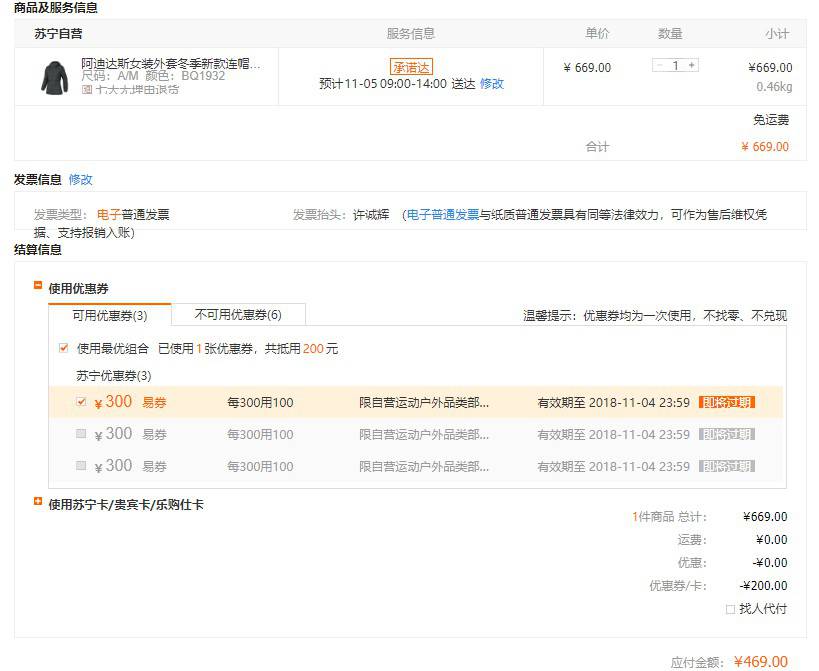The image size is (819, 671).
Task: Click the 承诺达 delivery badge
Action: pos(411,67)
